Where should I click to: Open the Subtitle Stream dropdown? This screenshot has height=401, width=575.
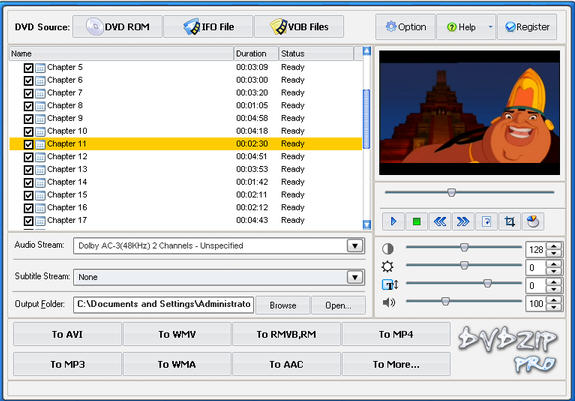355,277
